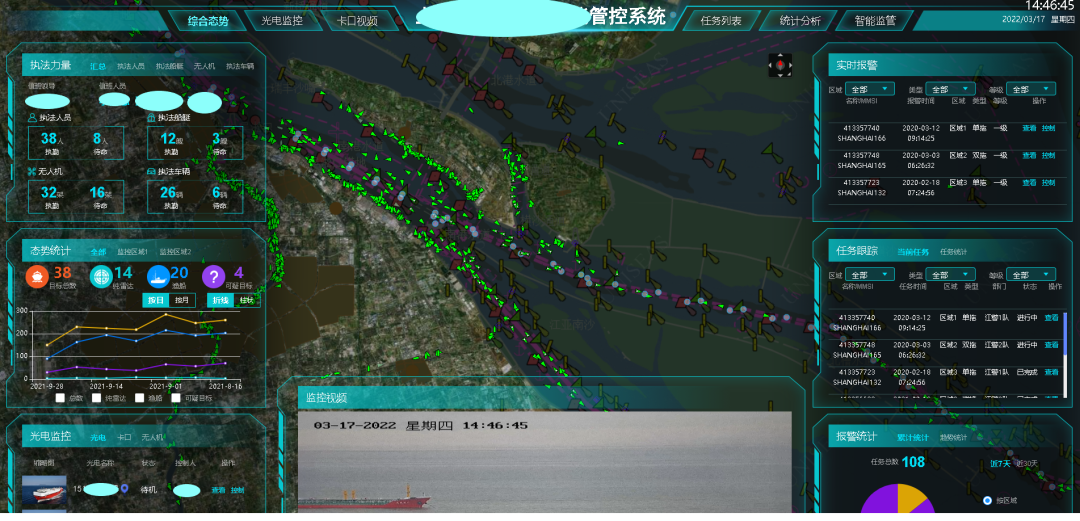Image resolution: width=1080 pixels, height=521 pixels.
Task: Open 区域 dropdown in 实时报警 panel
Action: click(x=869, y=89)
